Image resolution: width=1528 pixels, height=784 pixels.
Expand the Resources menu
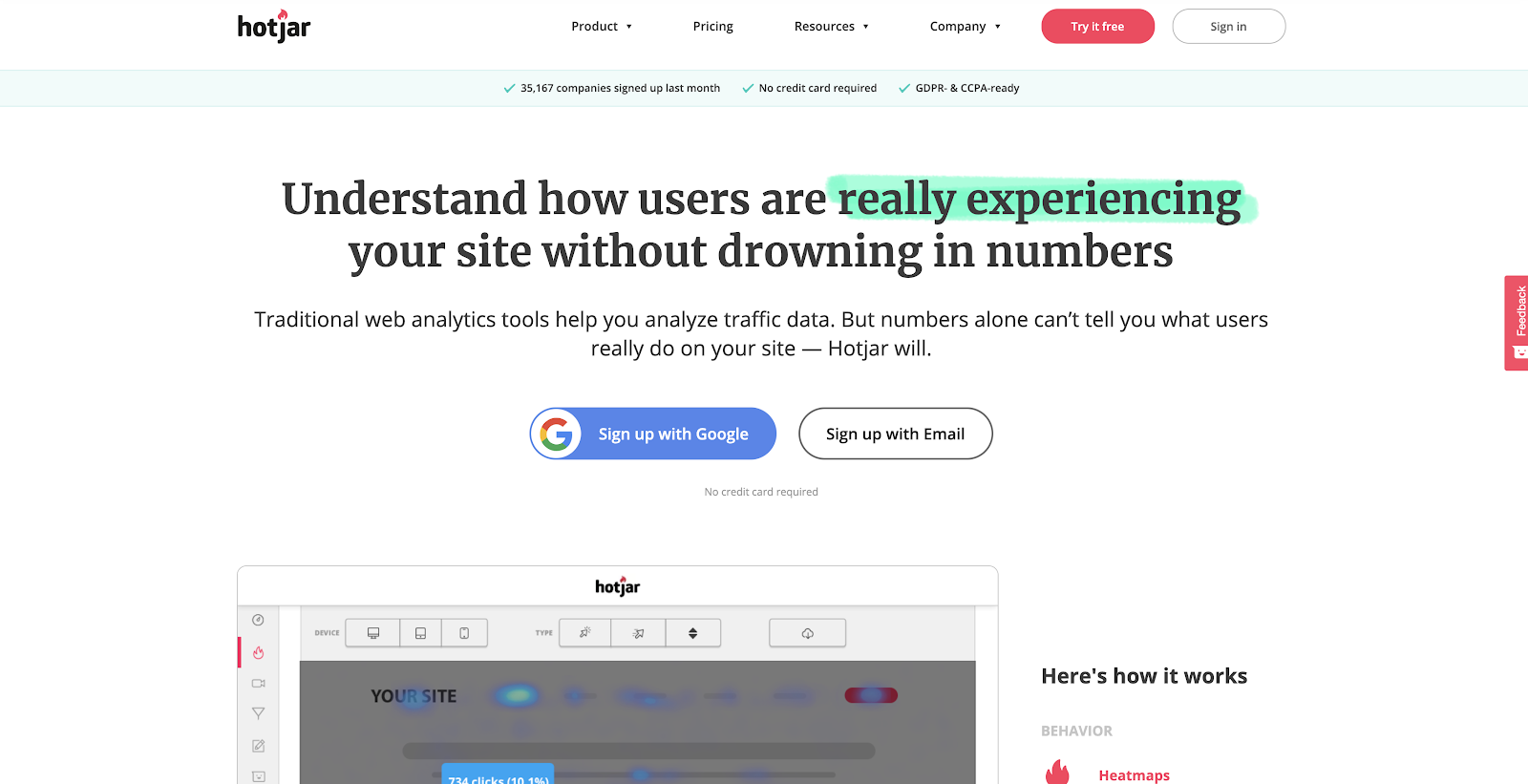point(832,27)
